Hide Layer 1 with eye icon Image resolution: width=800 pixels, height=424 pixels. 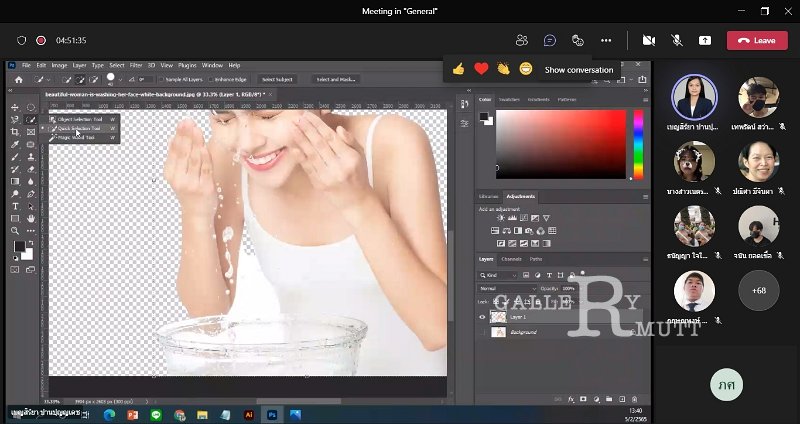(482, 317)
